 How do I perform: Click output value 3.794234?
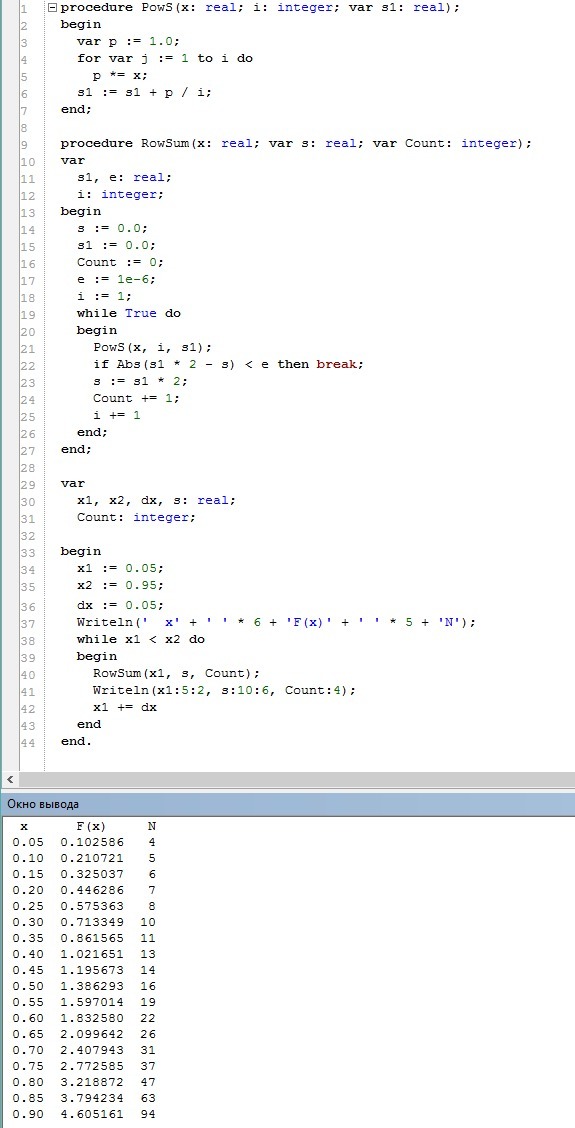coord(92,1099)
